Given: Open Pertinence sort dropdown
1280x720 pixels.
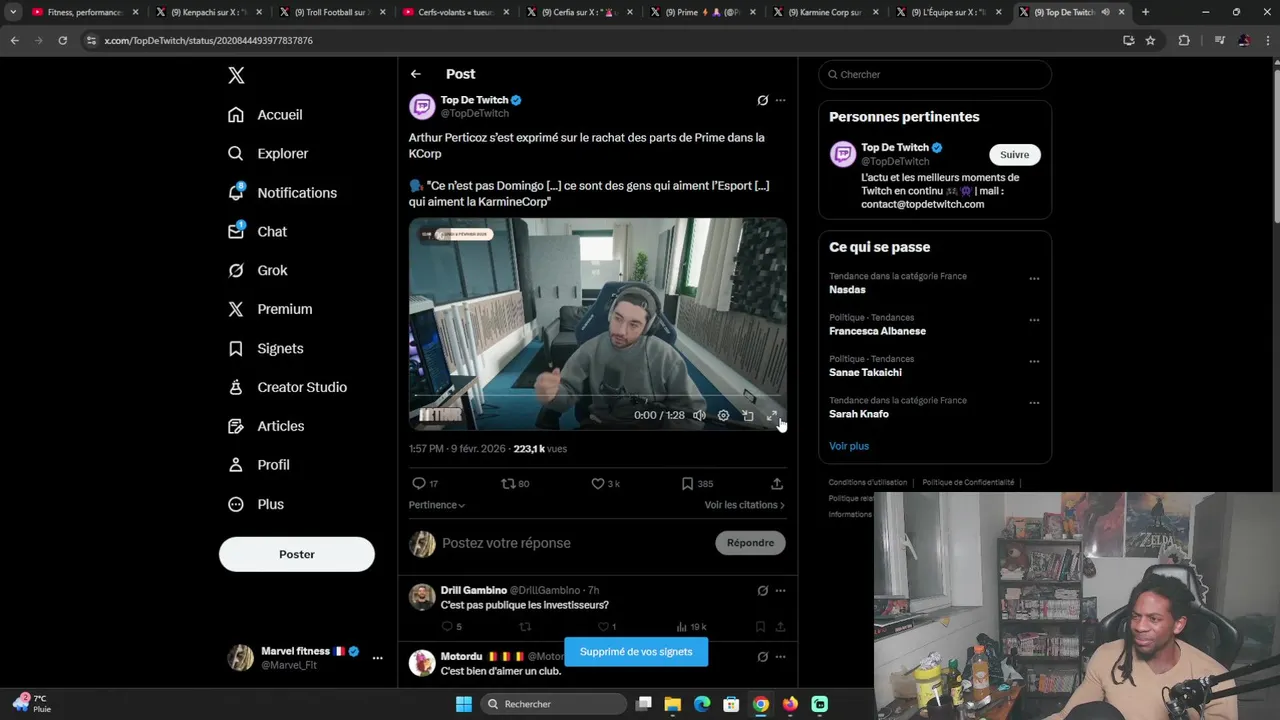Looking at the screenshot, I should click(437, 505).
